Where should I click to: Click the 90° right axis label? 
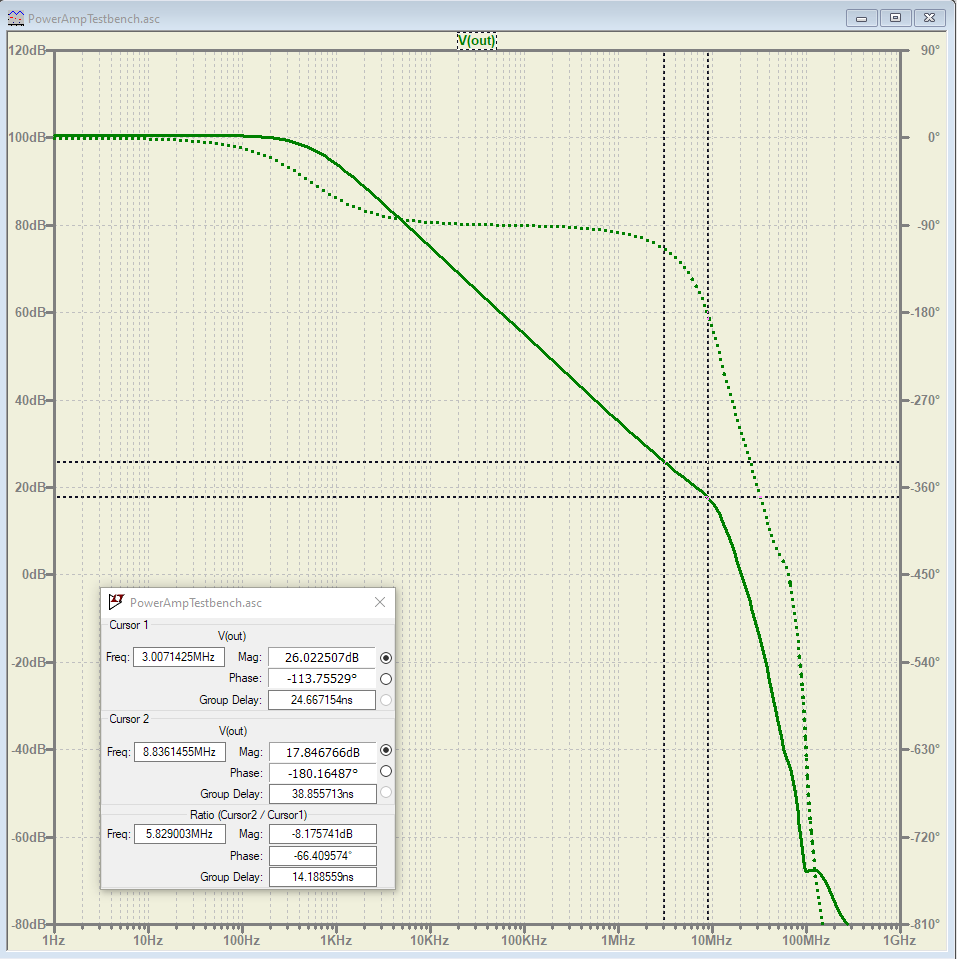pyautogui.click(x=930, y=50)
